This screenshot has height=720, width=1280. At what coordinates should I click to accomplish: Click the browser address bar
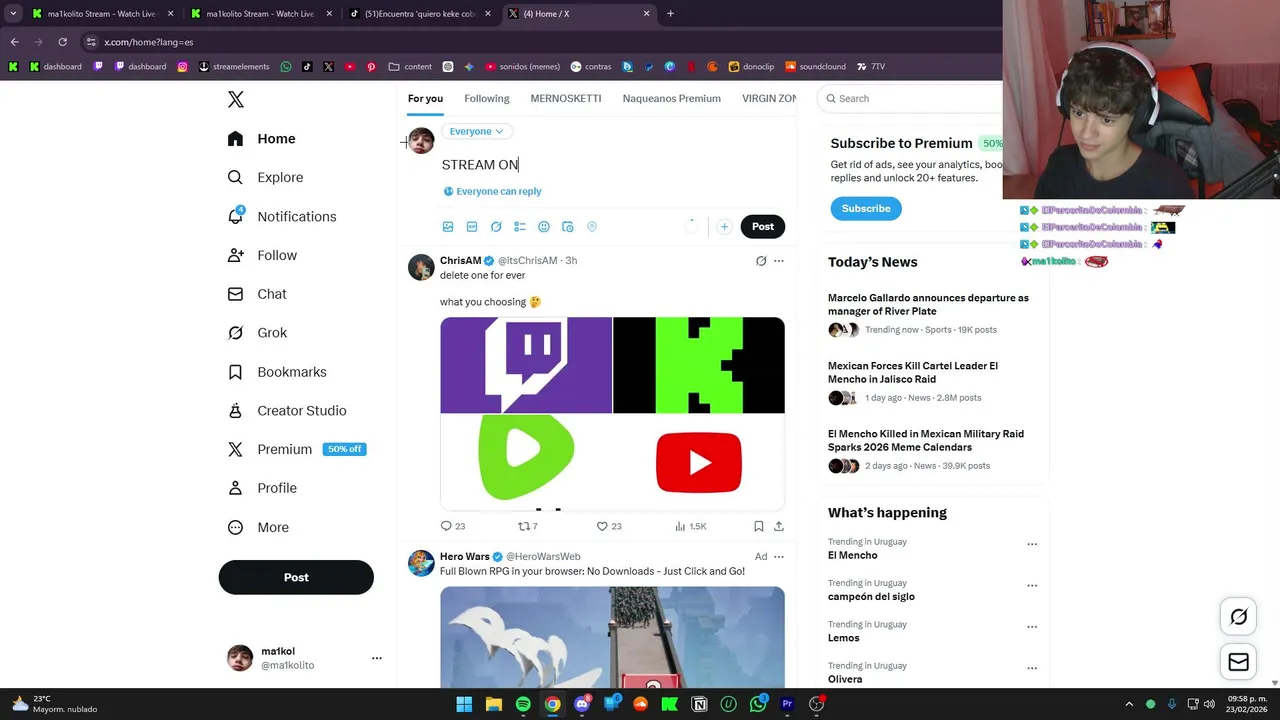[540, 42]
